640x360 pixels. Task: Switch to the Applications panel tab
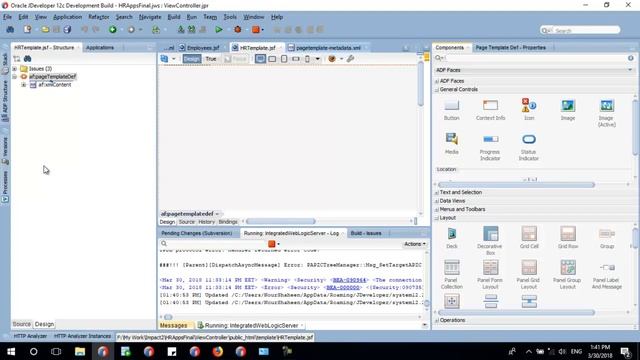pyautogui.click(x=100, y=48)
